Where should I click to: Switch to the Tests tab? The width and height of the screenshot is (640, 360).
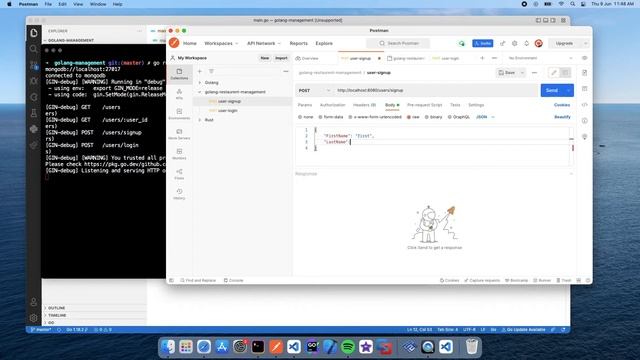pos(455,105)
